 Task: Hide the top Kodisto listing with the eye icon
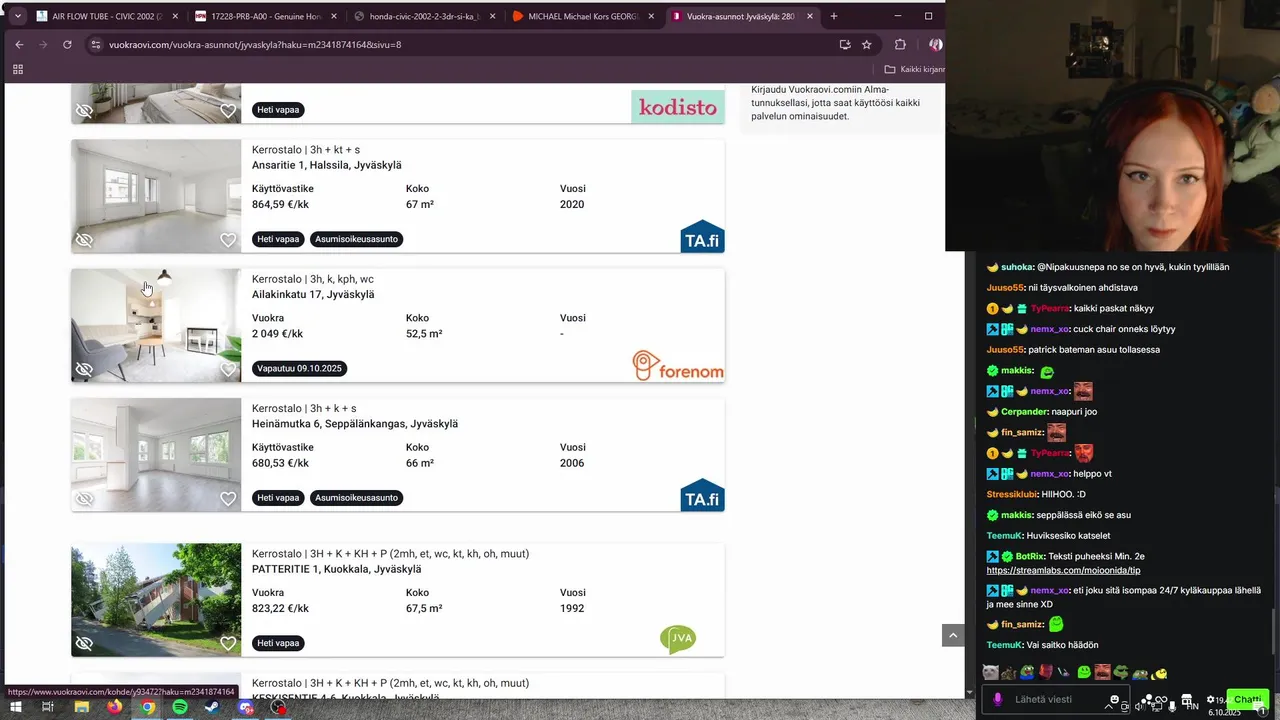(x=84, y=111)
